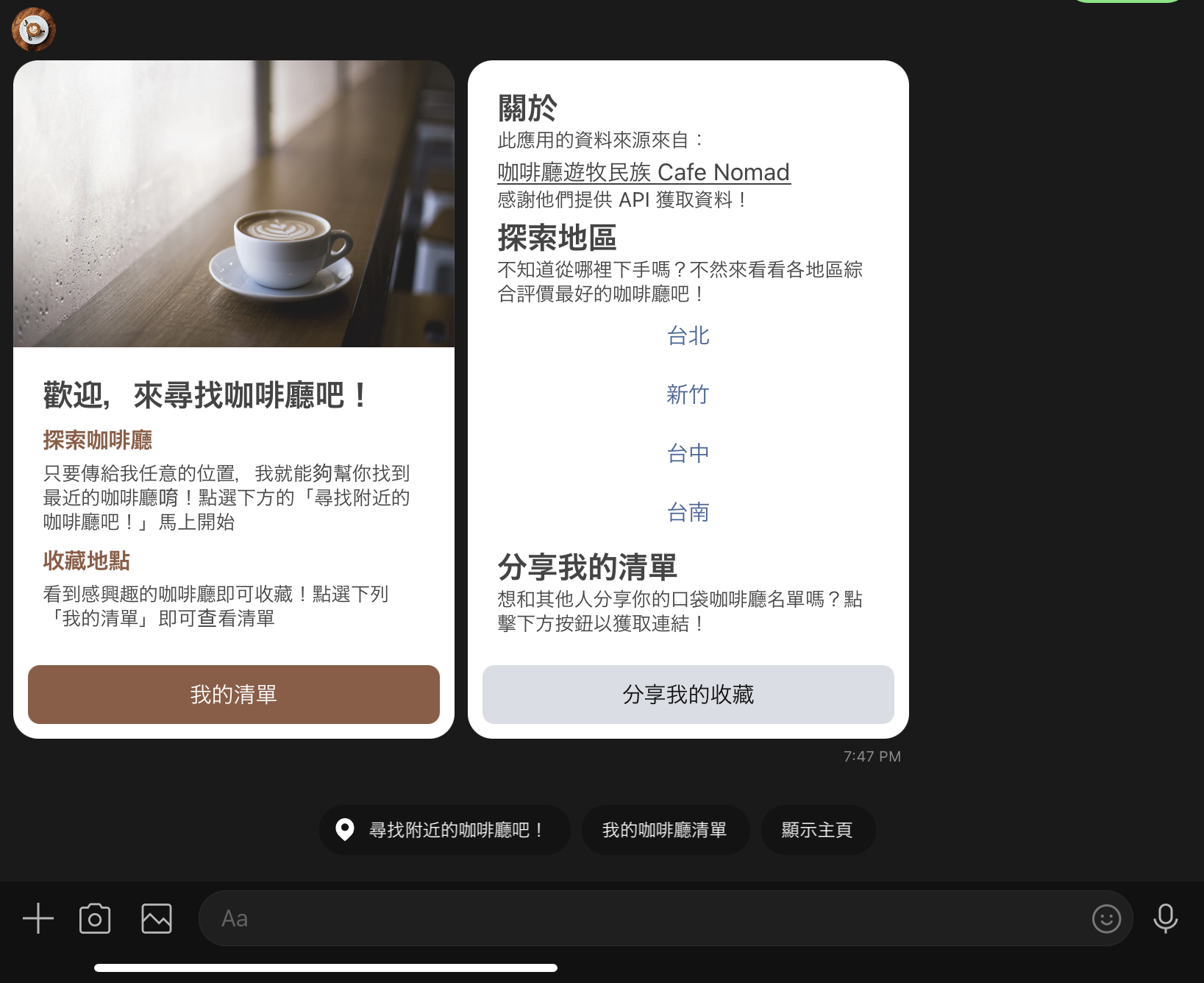Open the camera icon
The image size is (1204, 983).
(95, 918)
